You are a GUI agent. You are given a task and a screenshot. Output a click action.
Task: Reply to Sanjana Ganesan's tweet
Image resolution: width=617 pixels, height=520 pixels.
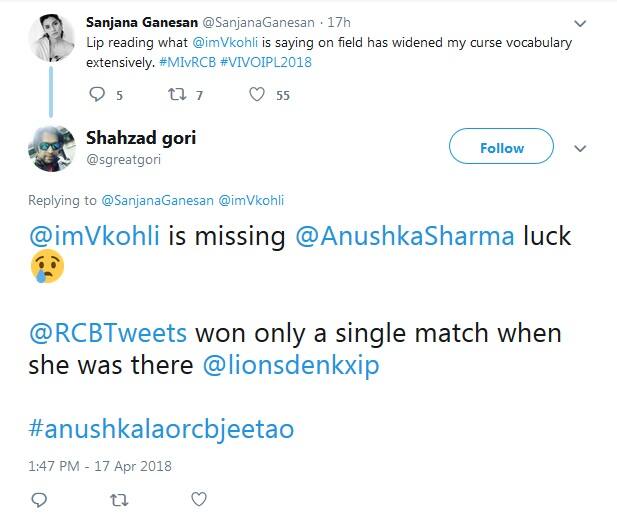point(97,95)
